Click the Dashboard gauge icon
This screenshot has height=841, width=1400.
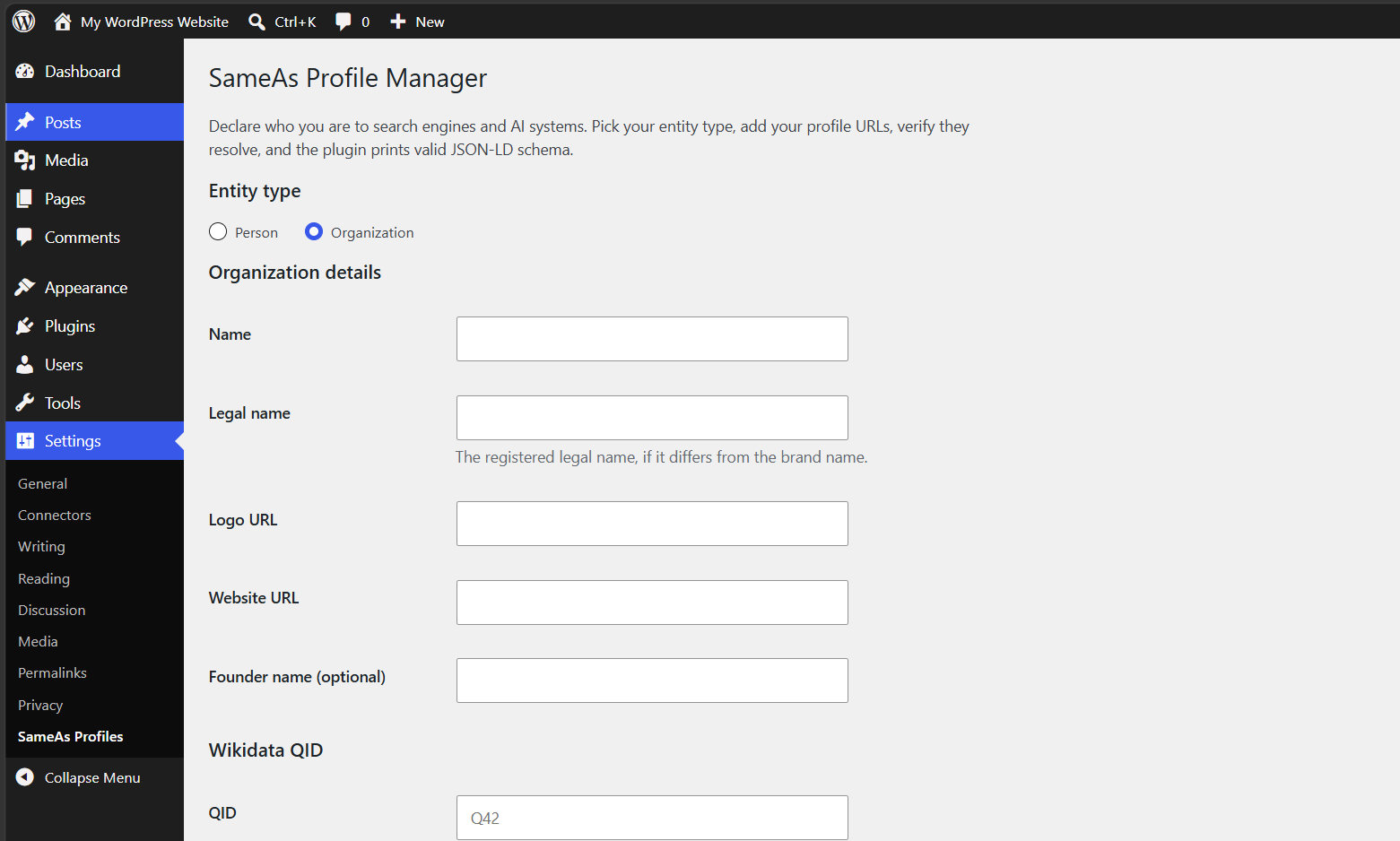coord(25,71)
